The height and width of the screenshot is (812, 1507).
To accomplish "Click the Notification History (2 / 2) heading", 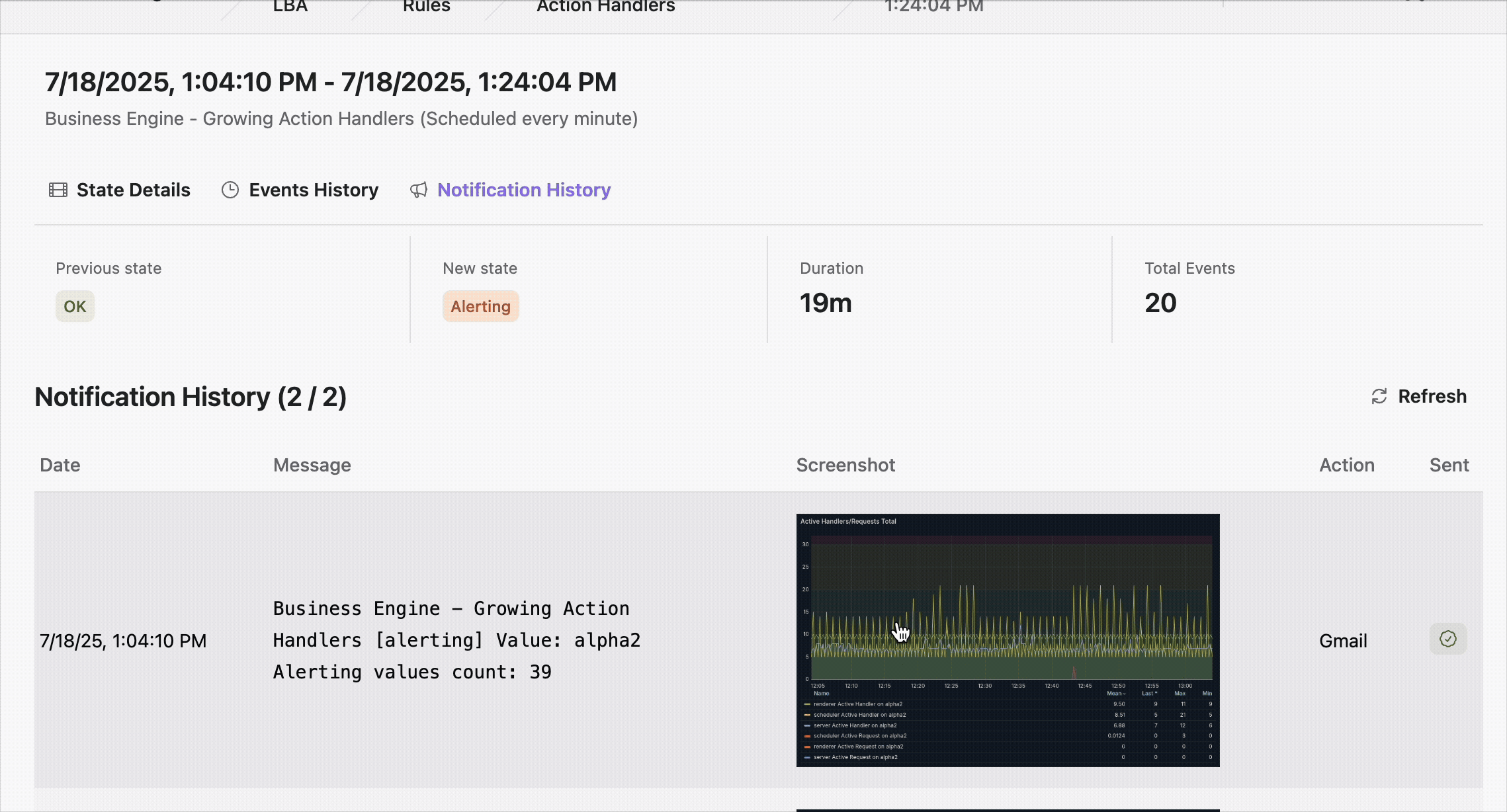I will point(191,397).
